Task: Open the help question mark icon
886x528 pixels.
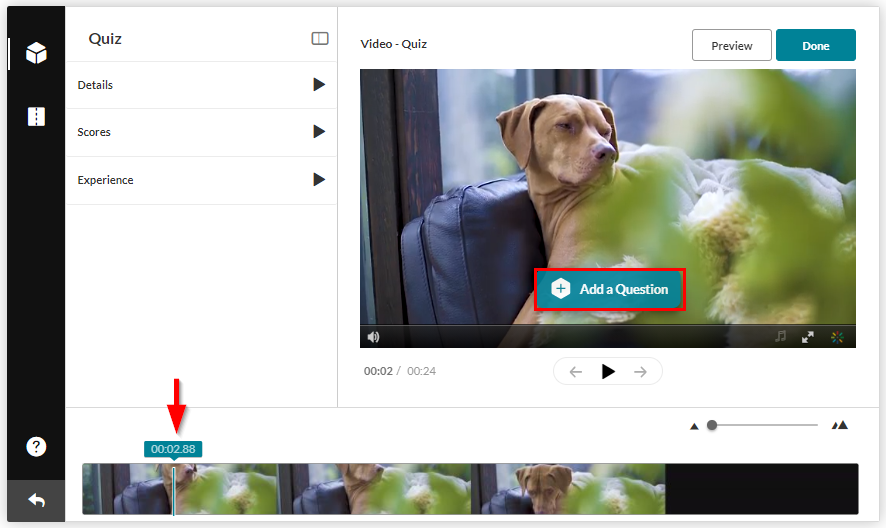Action: [36, 447]
